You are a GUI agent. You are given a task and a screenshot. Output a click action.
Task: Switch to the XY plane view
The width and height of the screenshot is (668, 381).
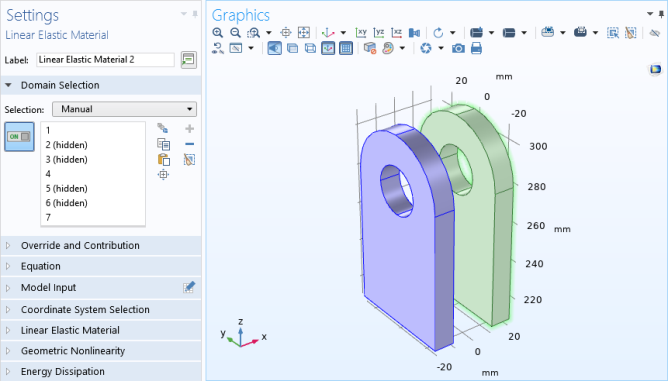(x=361, y=33)
